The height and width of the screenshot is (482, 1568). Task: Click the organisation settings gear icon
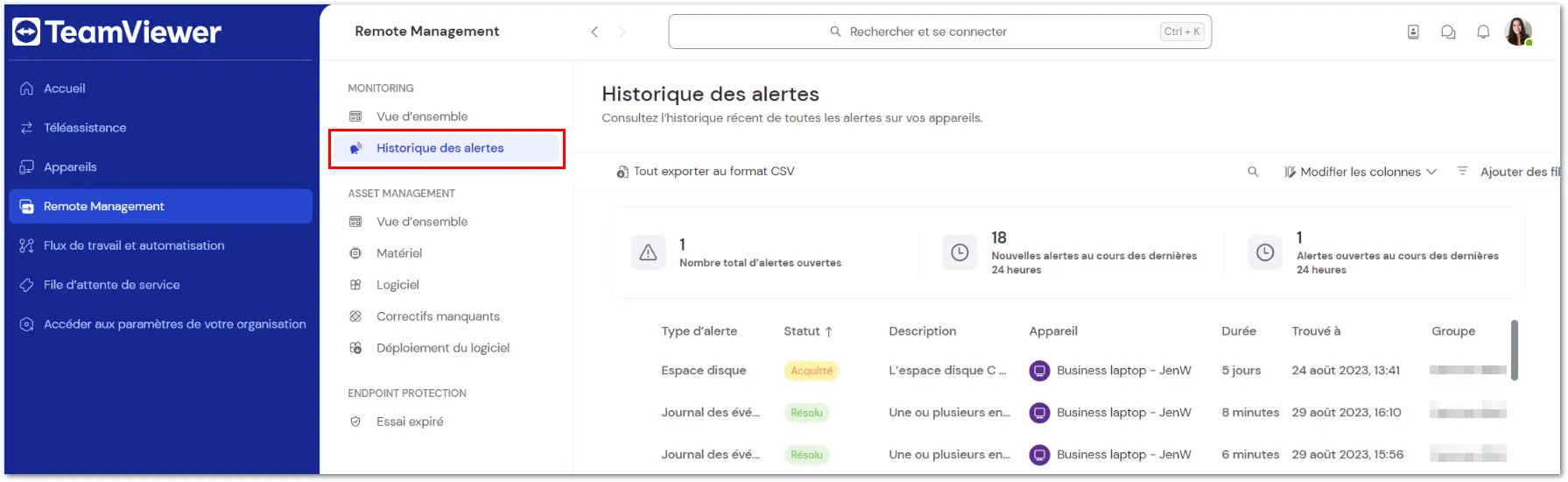[x=26, y=324]
